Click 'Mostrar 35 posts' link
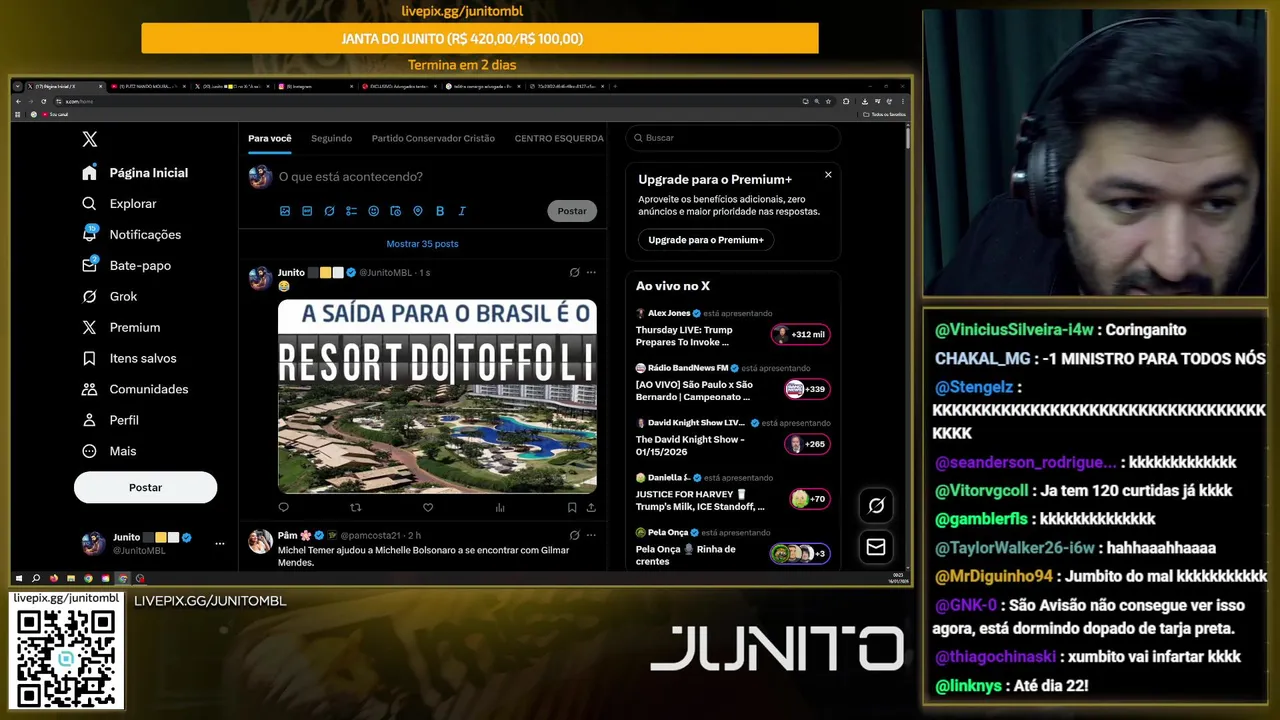Viewport: 1280px width, 720px height. (x=422, y=244)
